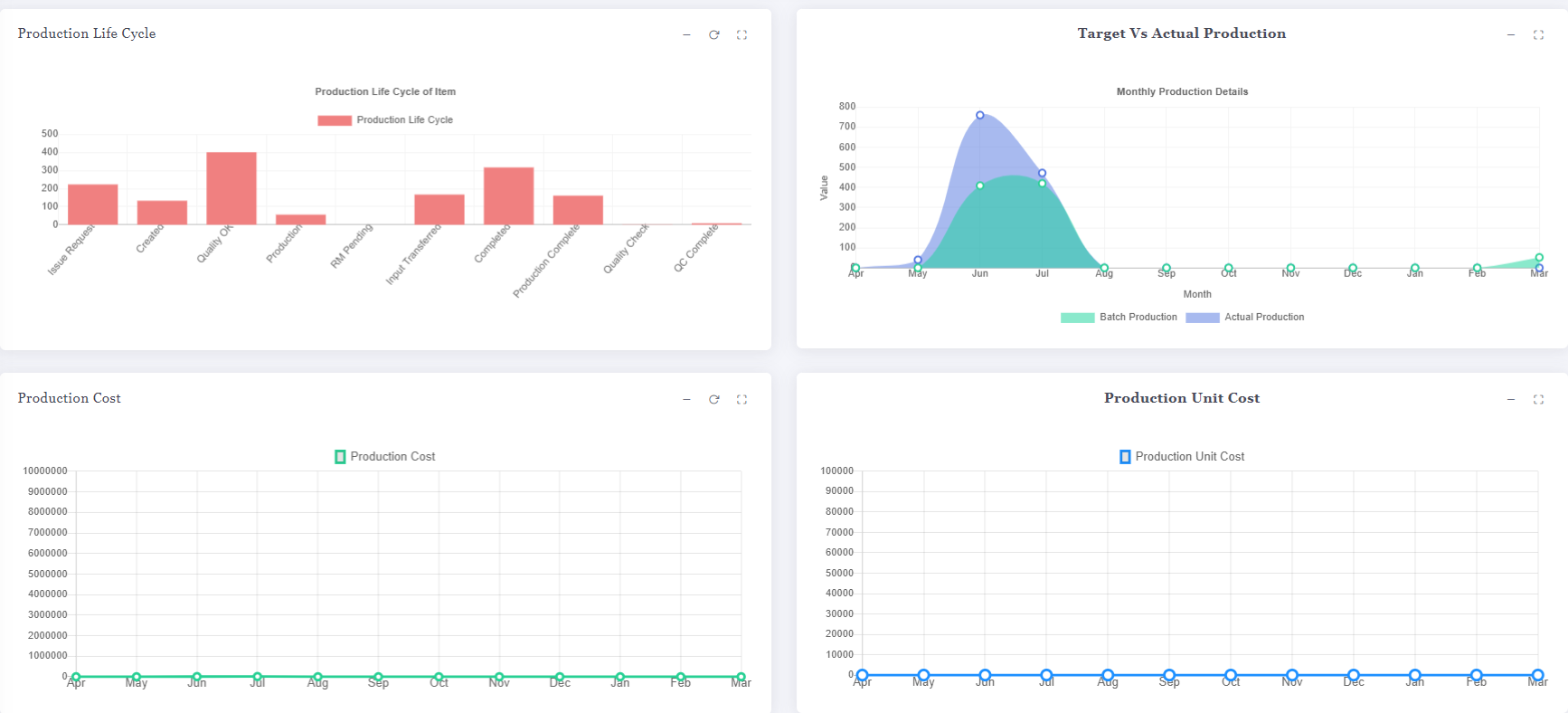
Task: Click the Issue Request bar
Action: click(93, 204)
